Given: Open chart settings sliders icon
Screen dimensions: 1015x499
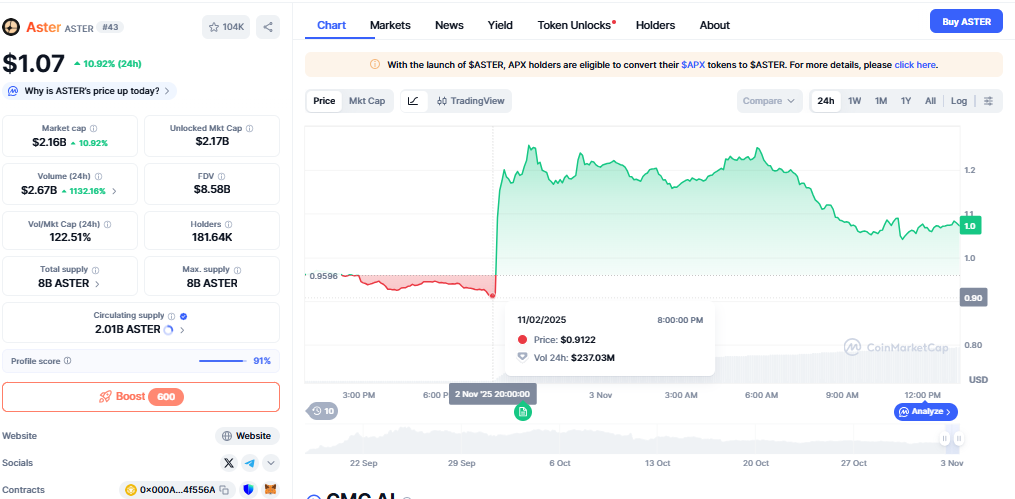Looking at the screenshot, I should point(988,101).
